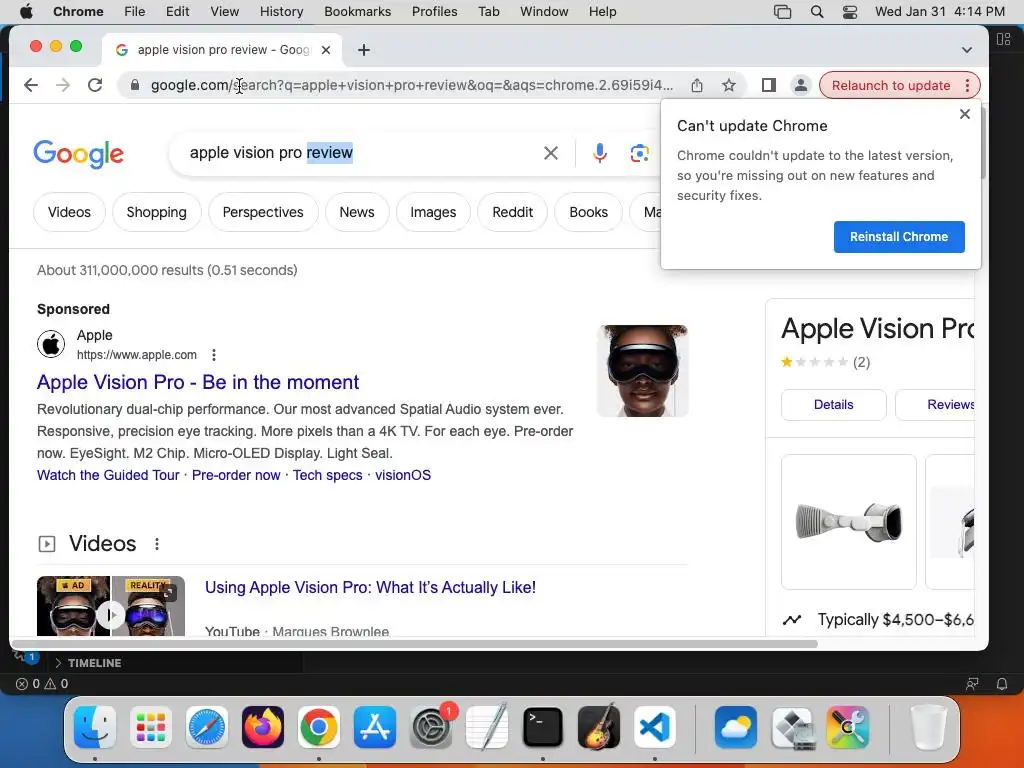The image size is (1024, 768).
Task: Open GarageBand from the dock
Action: click(599, 727)
